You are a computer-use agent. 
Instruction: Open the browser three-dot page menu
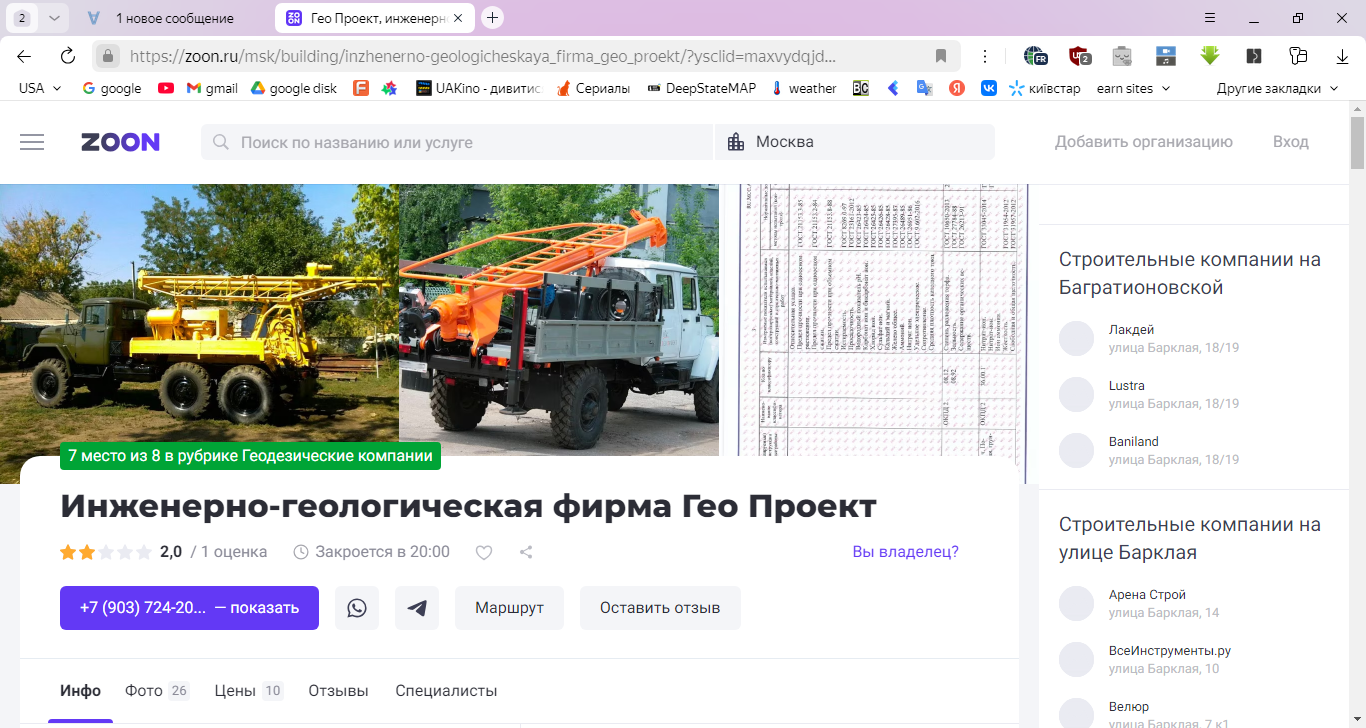(985, 56)
